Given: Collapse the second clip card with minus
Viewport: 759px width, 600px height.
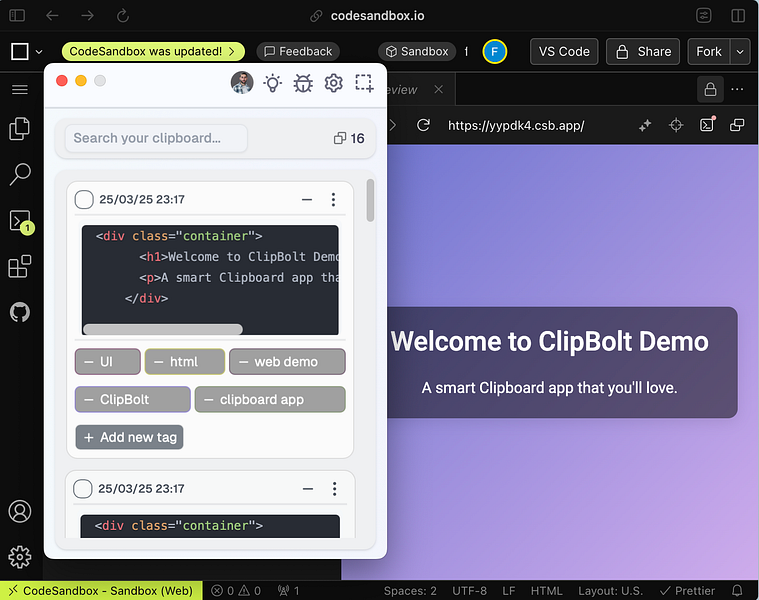Looking at the screenshot, I should pos(308,489).
